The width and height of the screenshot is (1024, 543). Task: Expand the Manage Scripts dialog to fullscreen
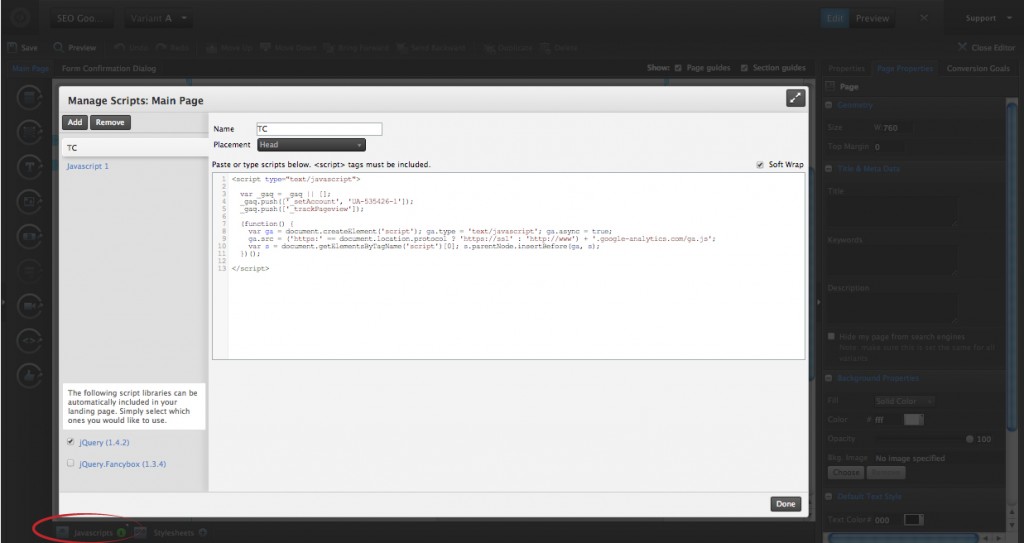coord(796,98)
